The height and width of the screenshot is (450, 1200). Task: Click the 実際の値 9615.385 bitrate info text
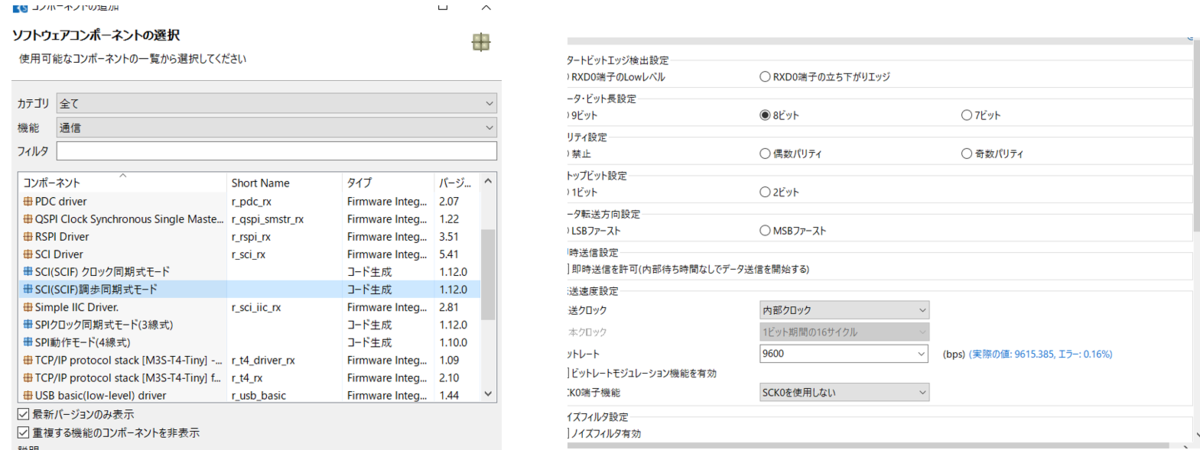pos(1040,354)
